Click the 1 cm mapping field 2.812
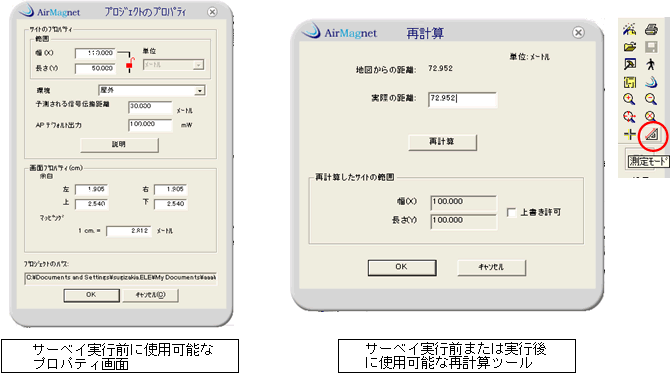This screenshot has height=374, width=672. click(129, 231)
